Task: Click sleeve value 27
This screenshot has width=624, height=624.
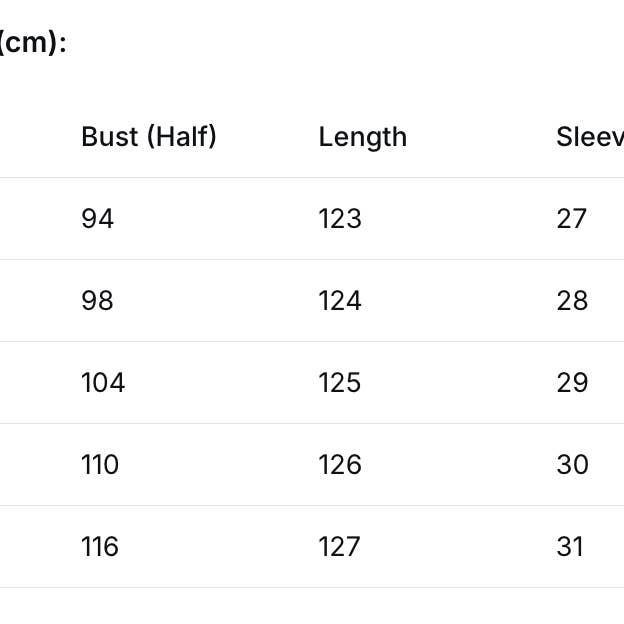Action: (x=571, y=219)
